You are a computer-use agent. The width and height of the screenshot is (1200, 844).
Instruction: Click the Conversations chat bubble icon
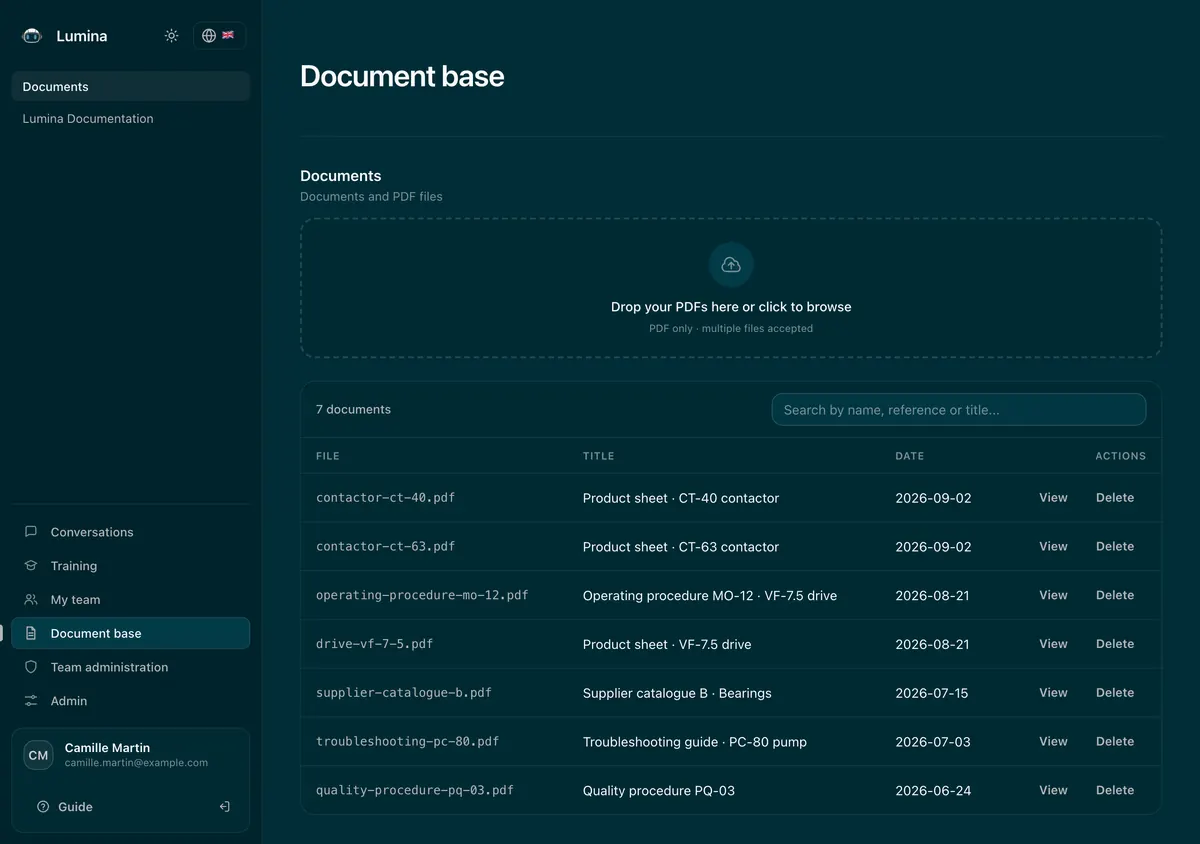(x=31, y=532)
